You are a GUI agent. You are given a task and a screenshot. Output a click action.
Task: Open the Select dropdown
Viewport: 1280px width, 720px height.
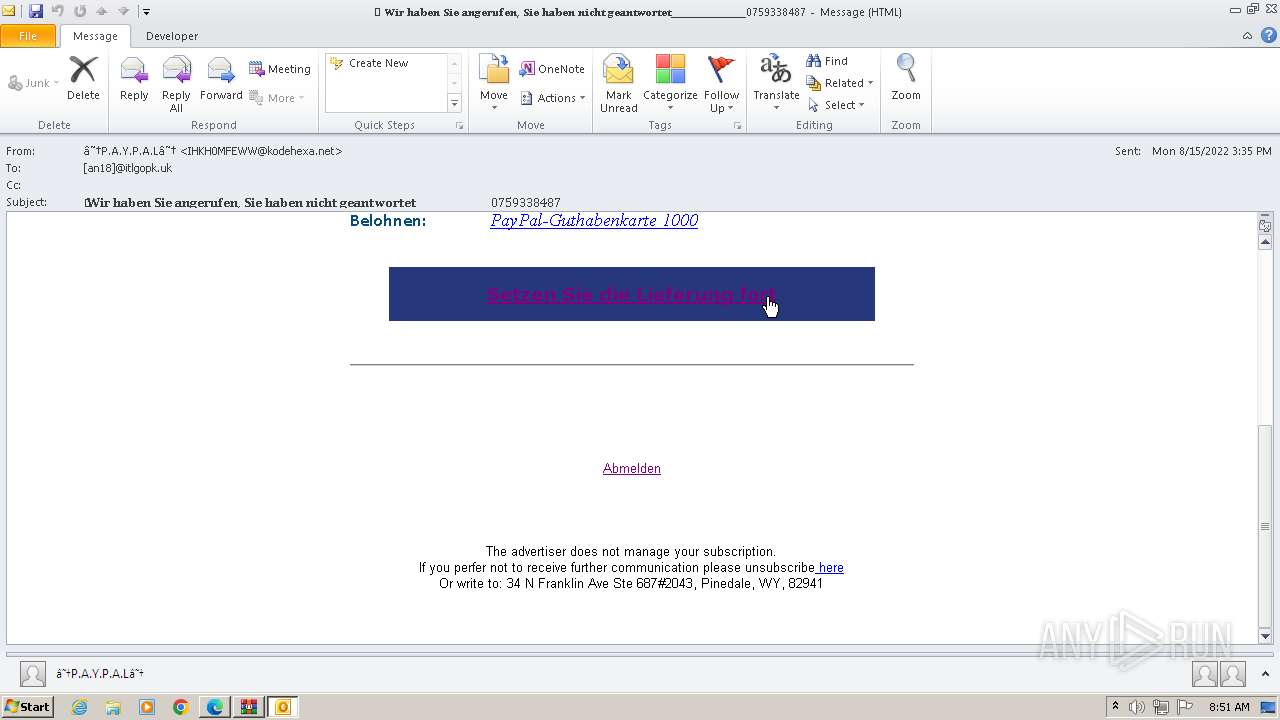click(x=836, y=105)
